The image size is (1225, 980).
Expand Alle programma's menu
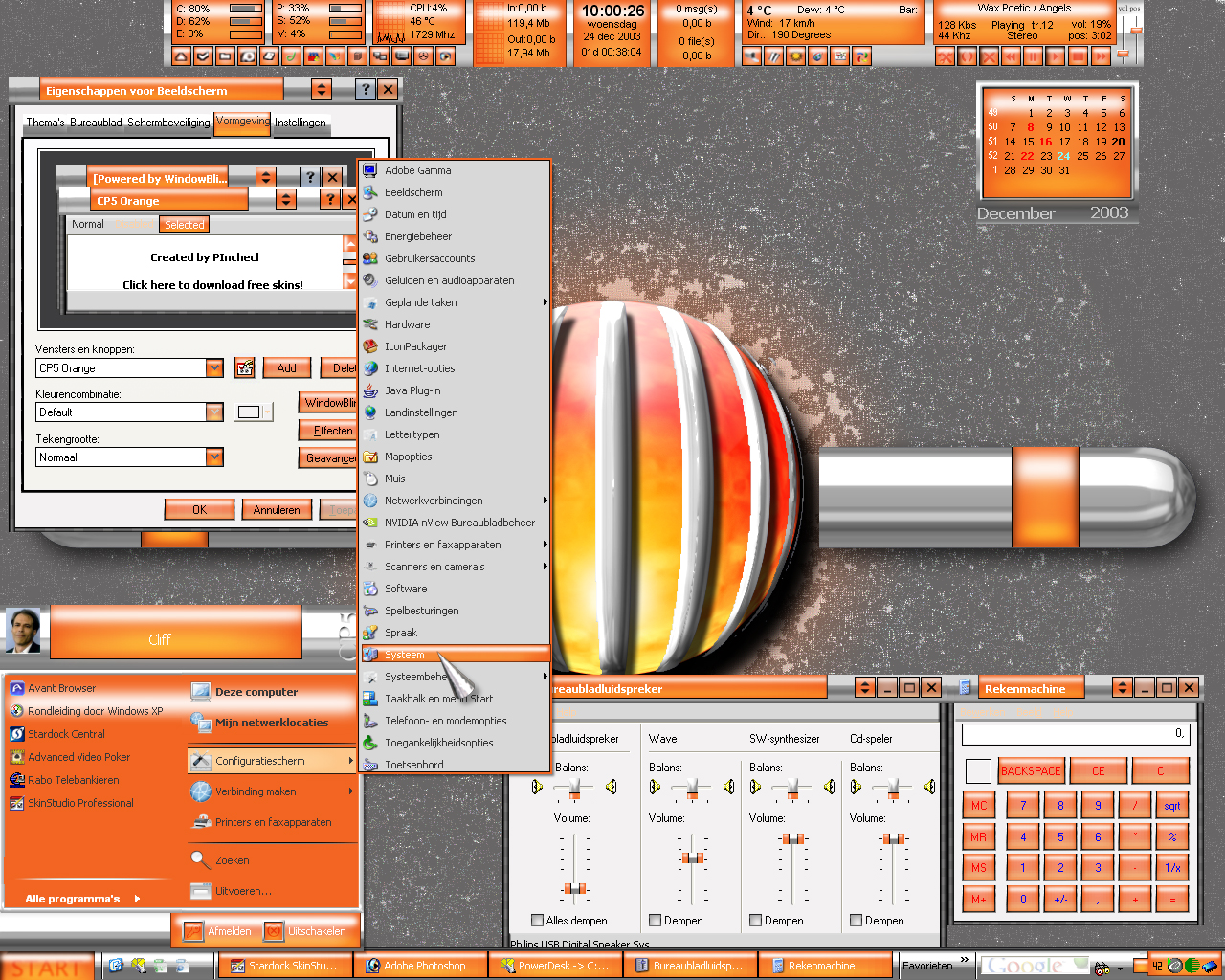[83, 899]
